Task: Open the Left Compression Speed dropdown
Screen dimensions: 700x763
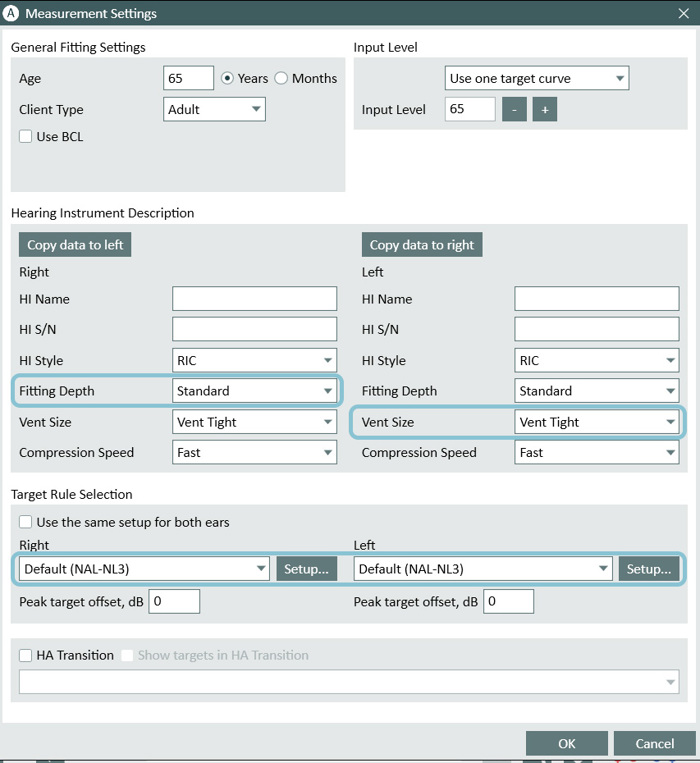Action: (596, 453)
